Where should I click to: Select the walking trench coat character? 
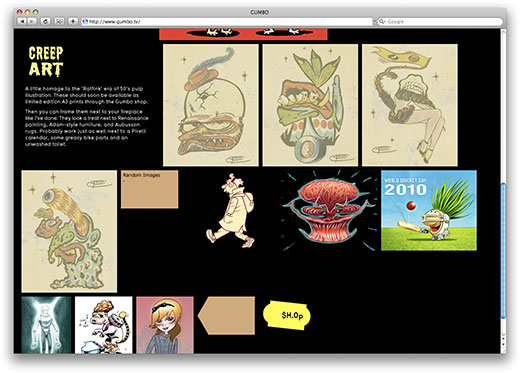coord(231,211)
